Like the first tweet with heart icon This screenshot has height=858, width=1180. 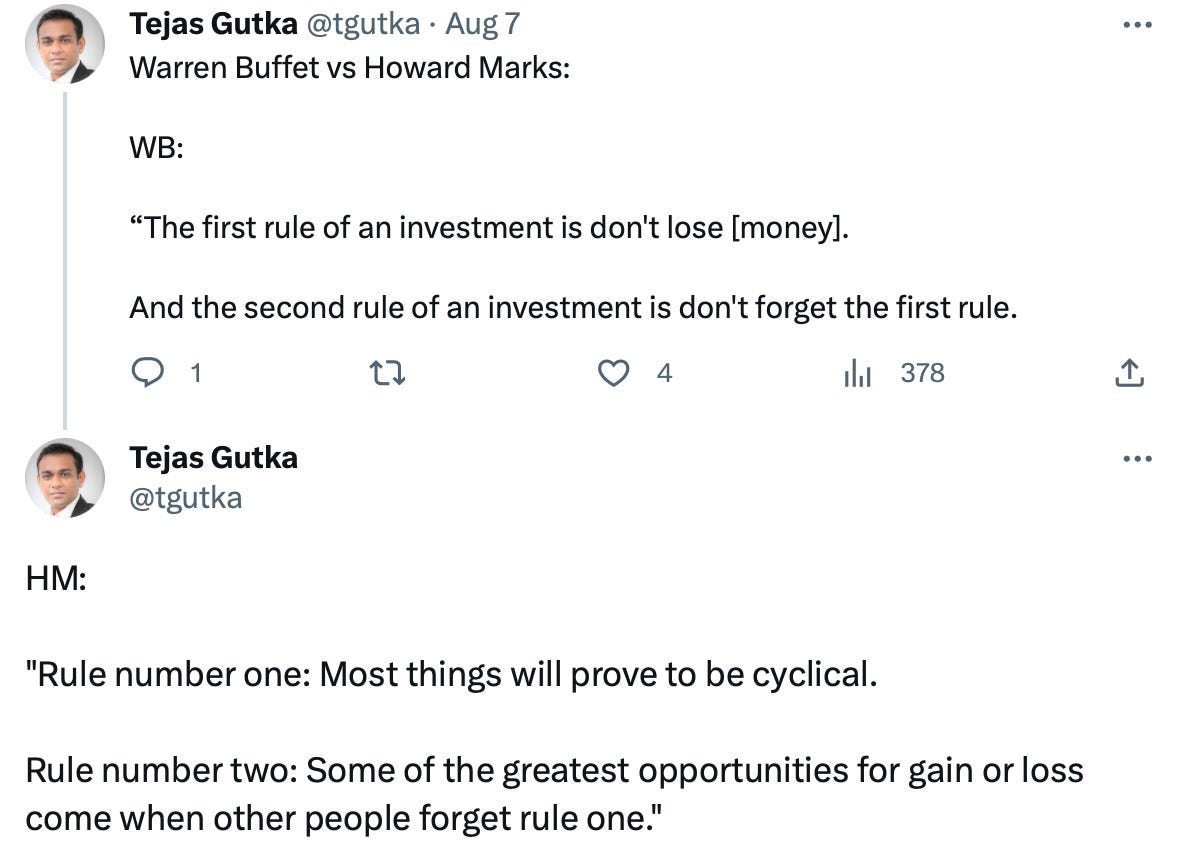[x=613, y=373]
